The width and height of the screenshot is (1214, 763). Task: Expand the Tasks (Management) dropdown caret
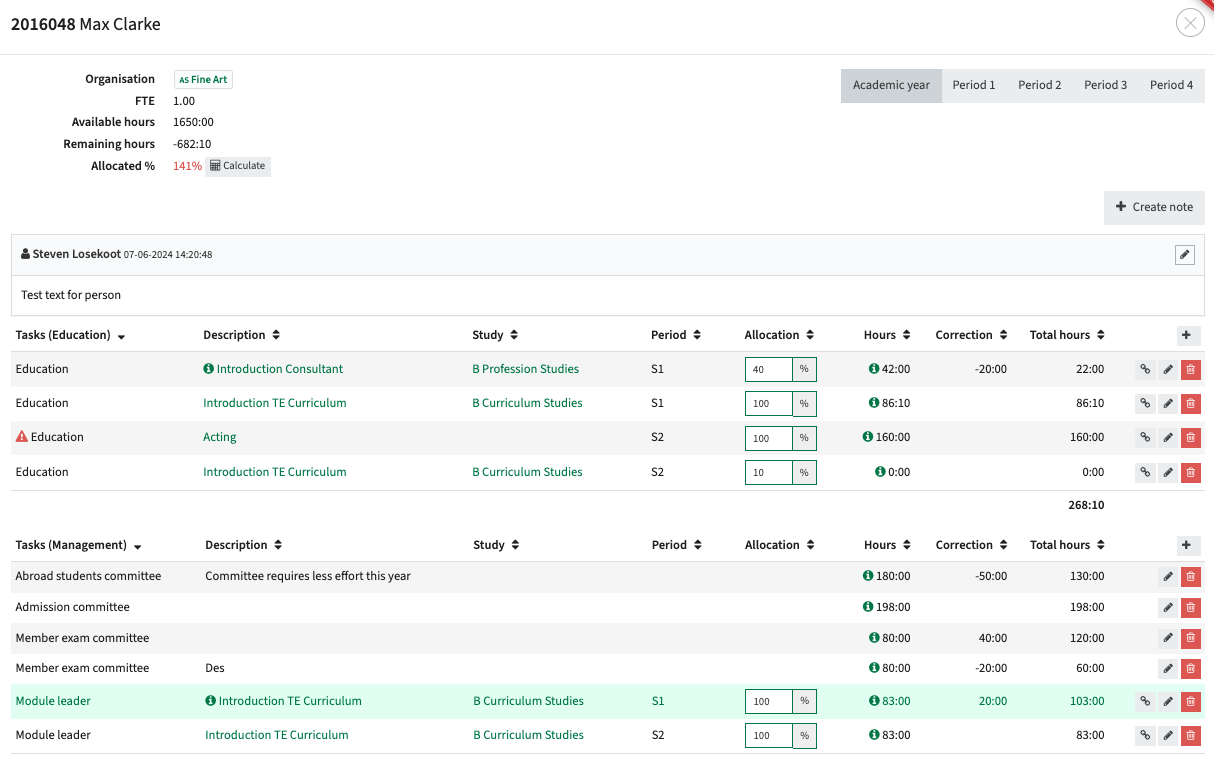137,547
